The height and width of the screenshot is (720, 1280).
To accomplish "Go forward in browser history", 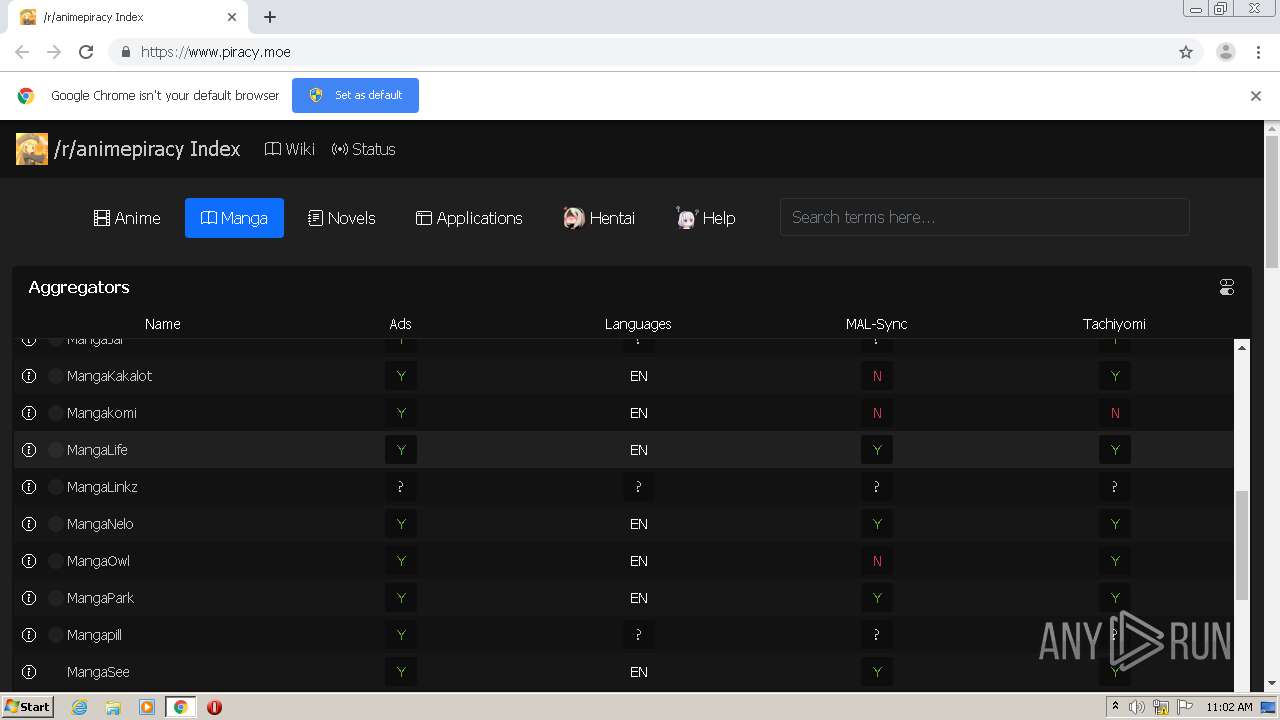I will click(54, 52).
